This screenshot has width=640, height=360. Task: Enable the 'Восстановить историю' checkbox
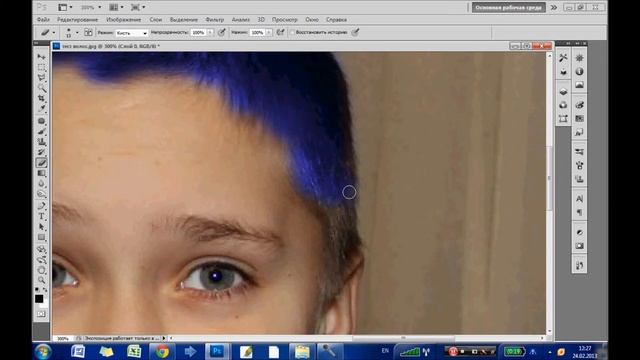click(x=292, y=32)
